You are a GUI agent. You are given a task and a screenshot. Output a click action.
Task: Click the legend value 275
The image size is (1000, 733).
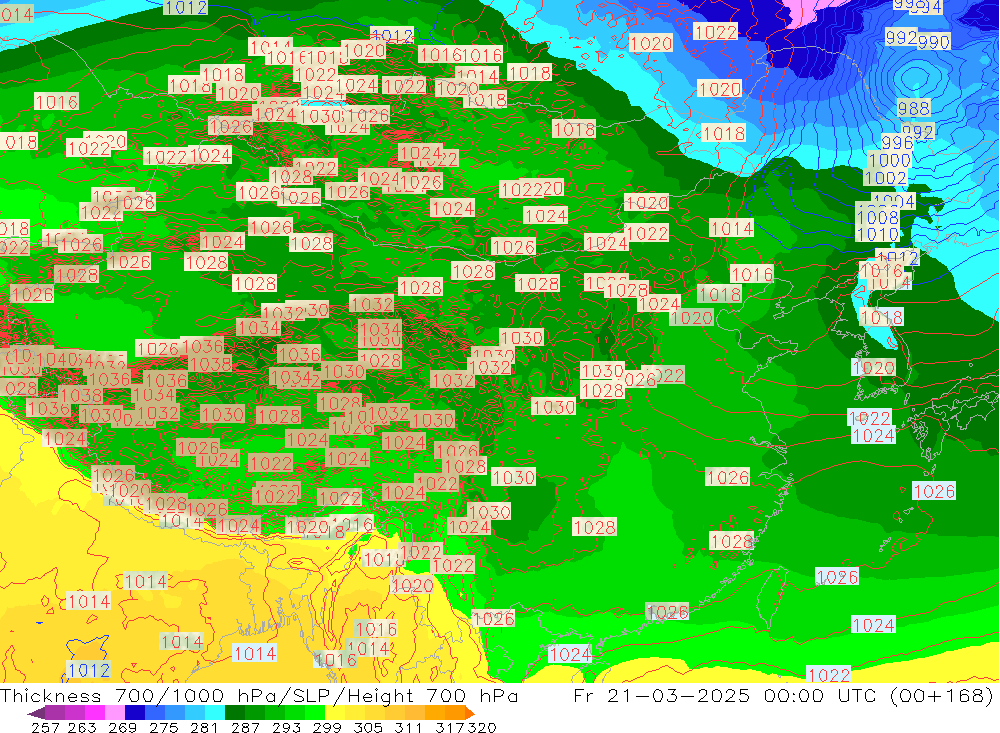163,727
